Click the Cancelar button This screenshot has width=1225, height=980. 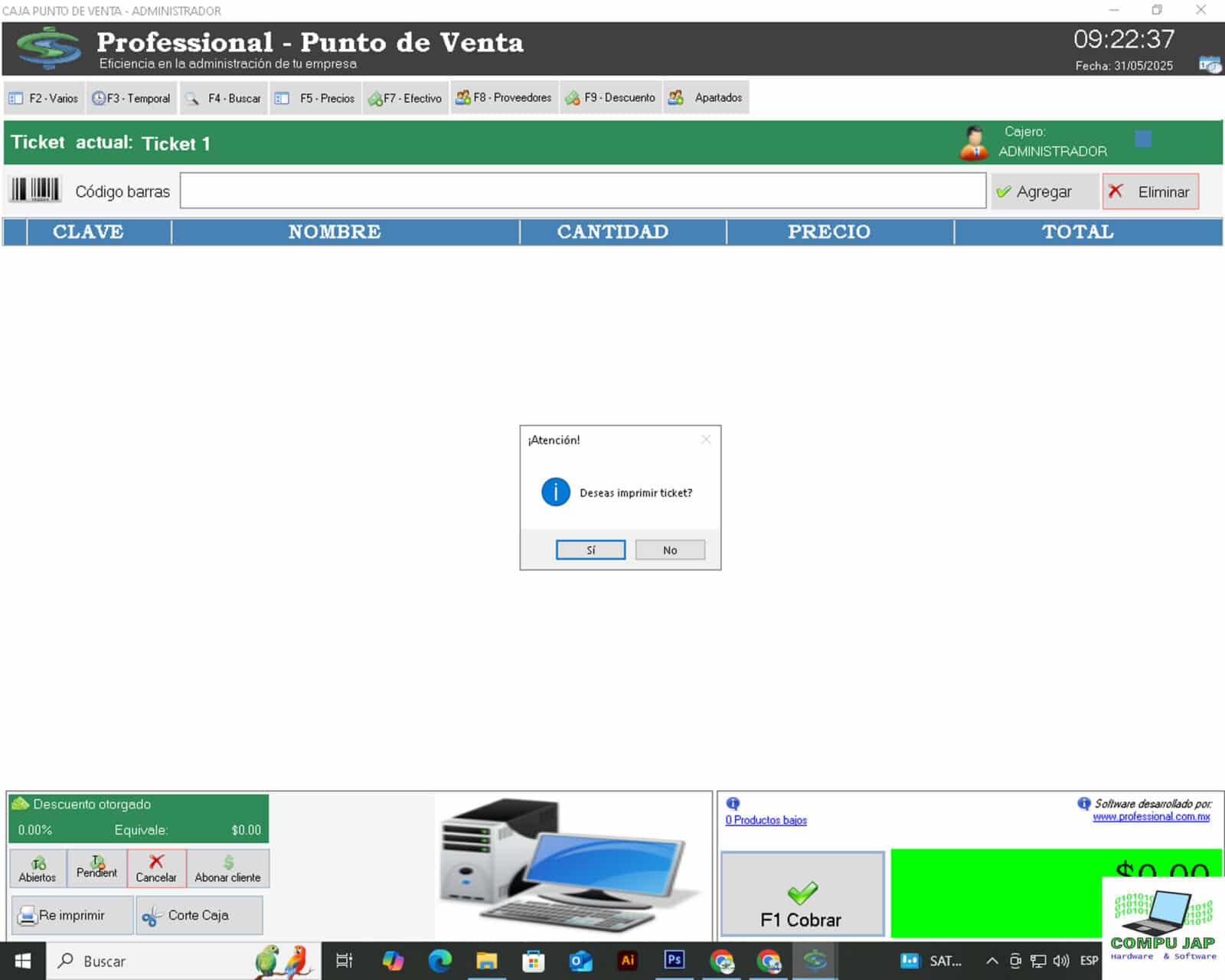(x=156, y=869)
